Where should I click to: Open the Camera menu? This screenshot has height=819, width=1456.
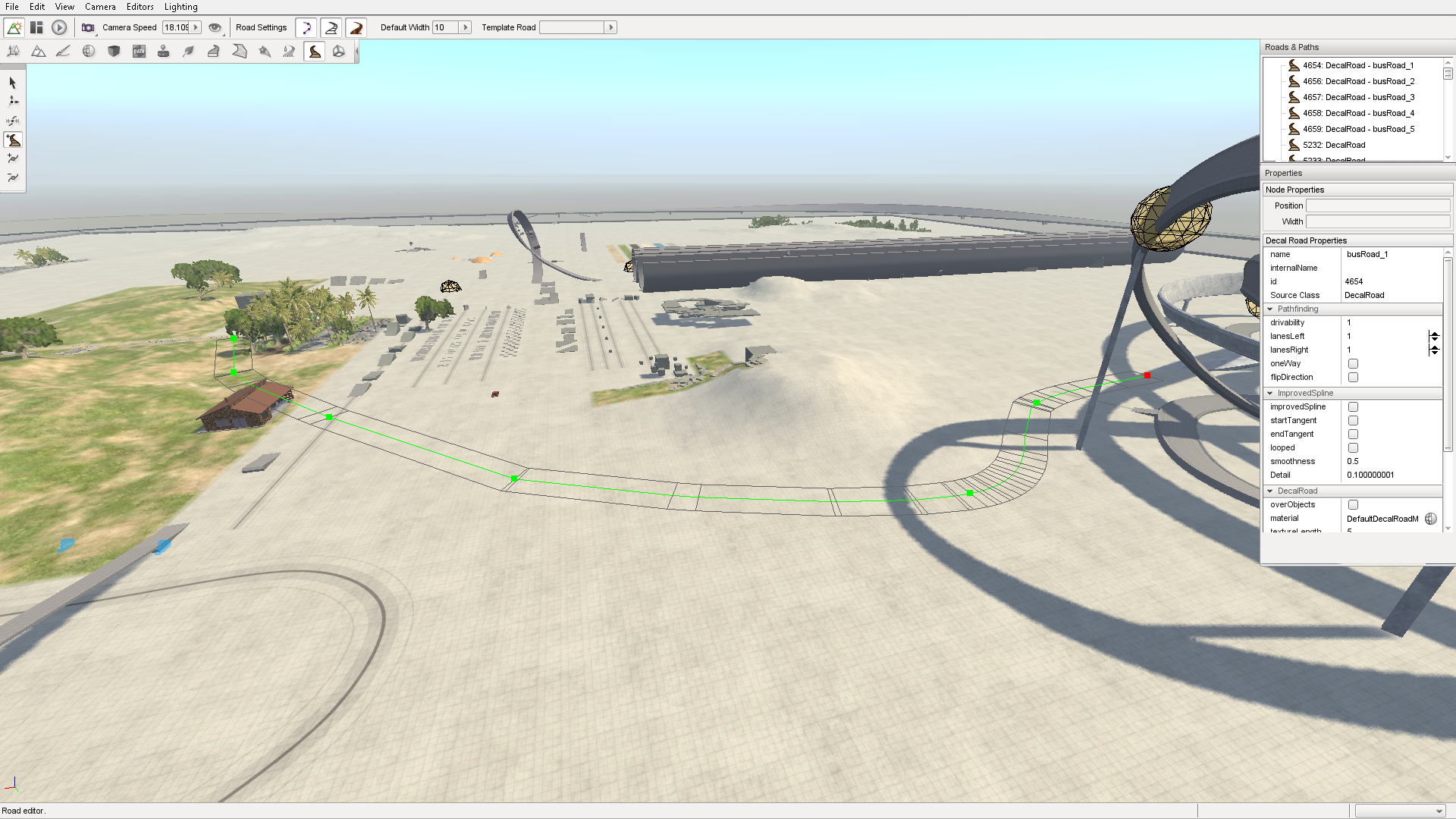[100, 7]
